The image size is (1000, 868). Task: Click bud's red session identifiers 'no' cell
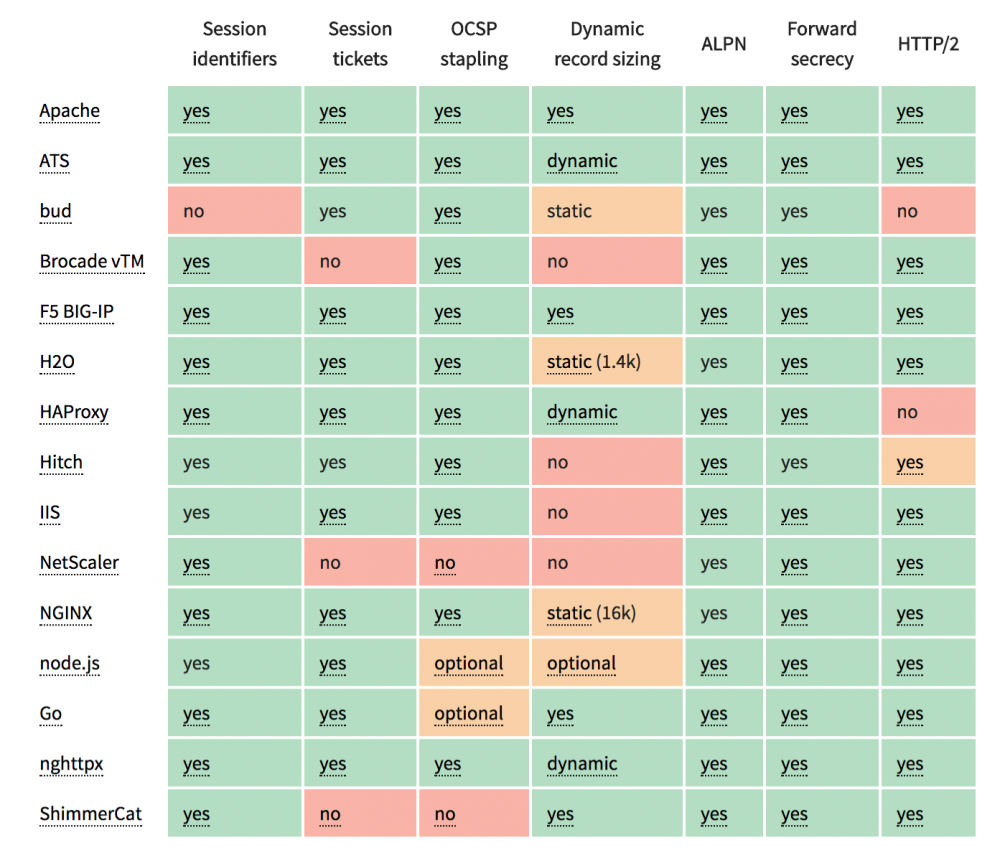(234, 211)
